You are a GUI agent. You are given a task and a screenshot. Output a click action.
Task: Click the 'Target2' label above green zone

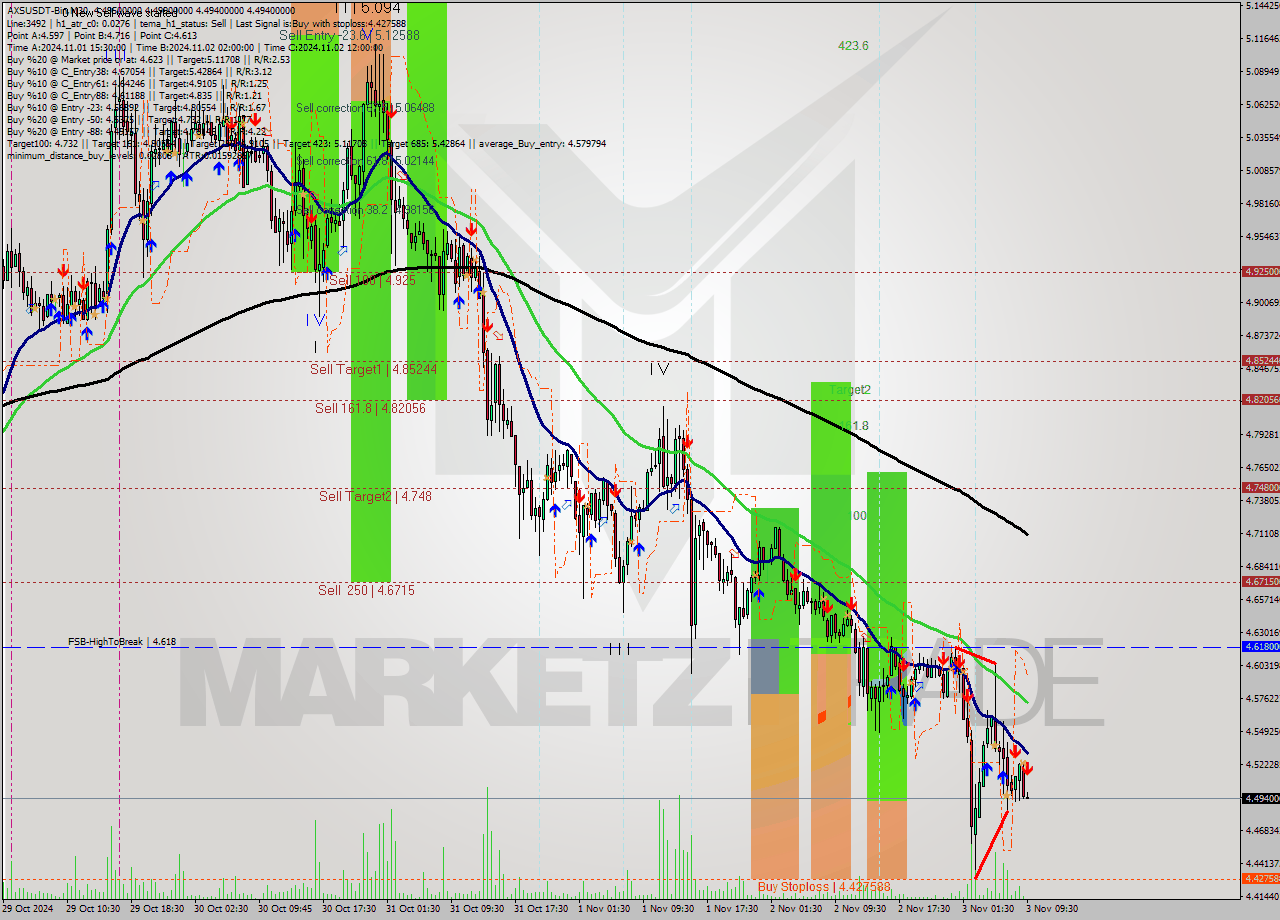click(849, 390)
